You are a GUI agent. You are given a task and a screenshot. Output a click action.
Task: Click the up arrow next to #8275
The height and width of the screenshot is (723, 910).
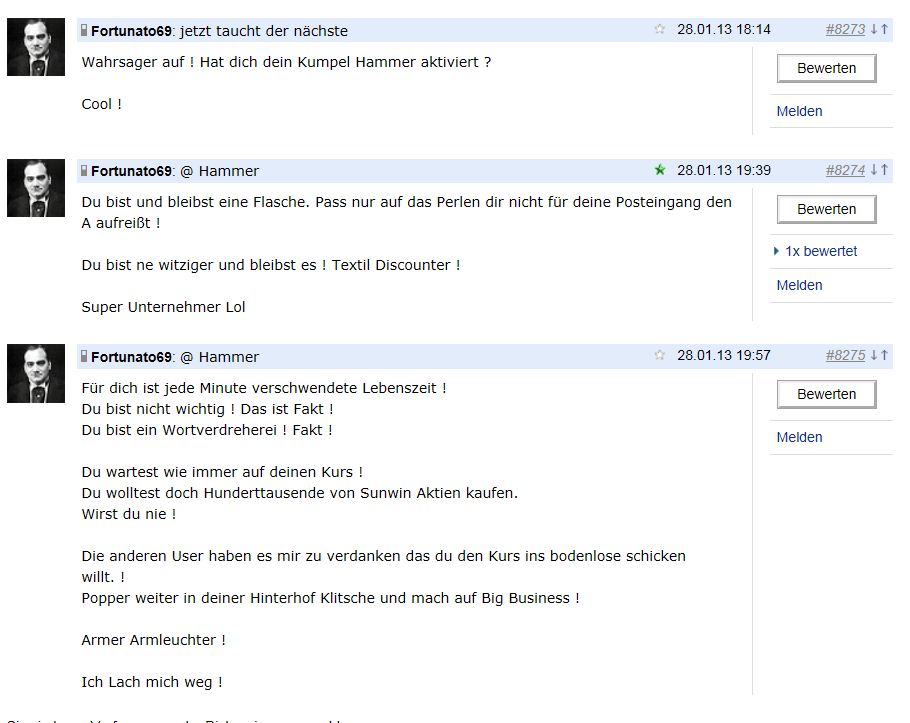coord(884,355)
